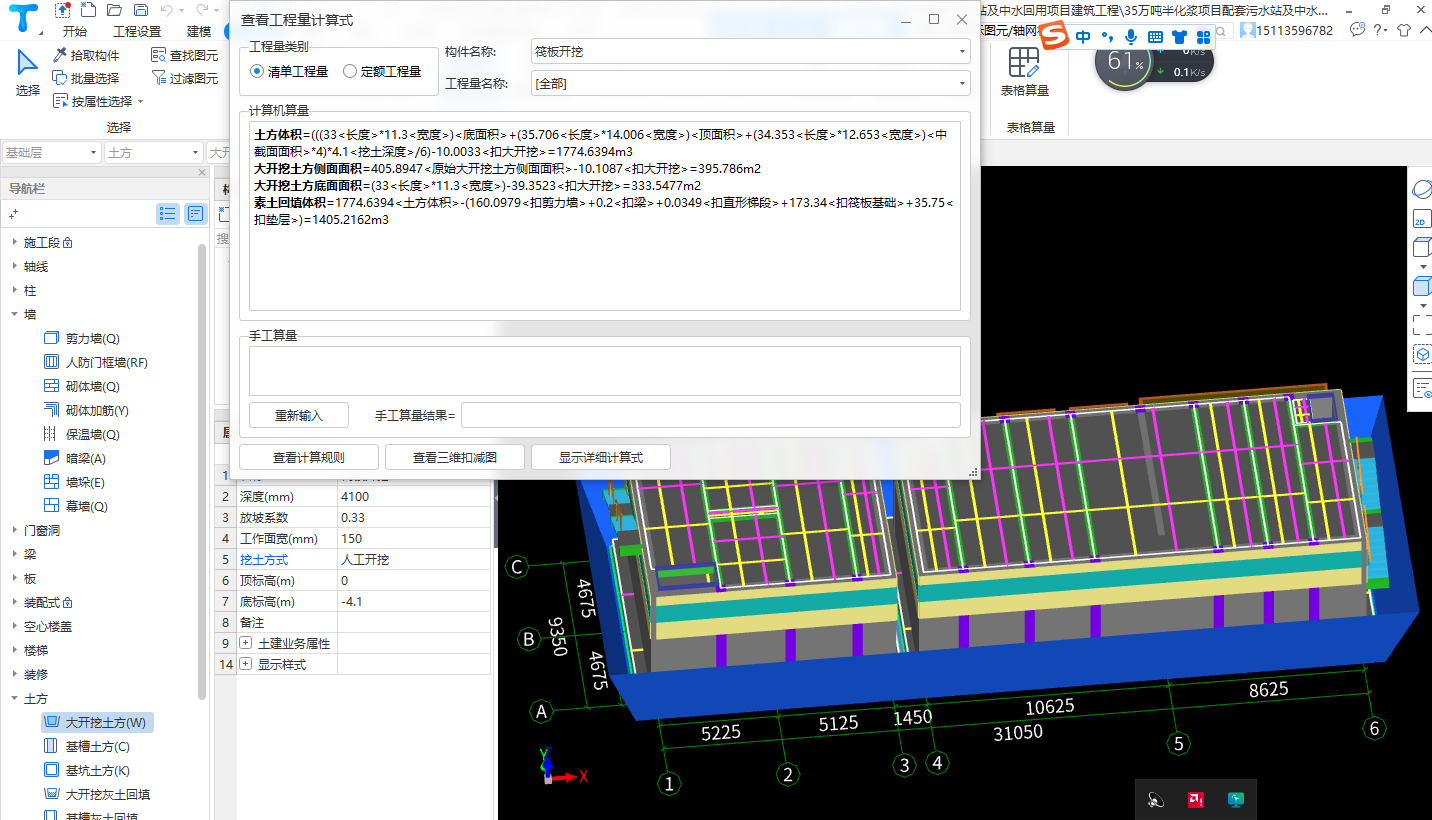
Task: Expand the 门窗洞 tree node
Action: coord(14,531)
